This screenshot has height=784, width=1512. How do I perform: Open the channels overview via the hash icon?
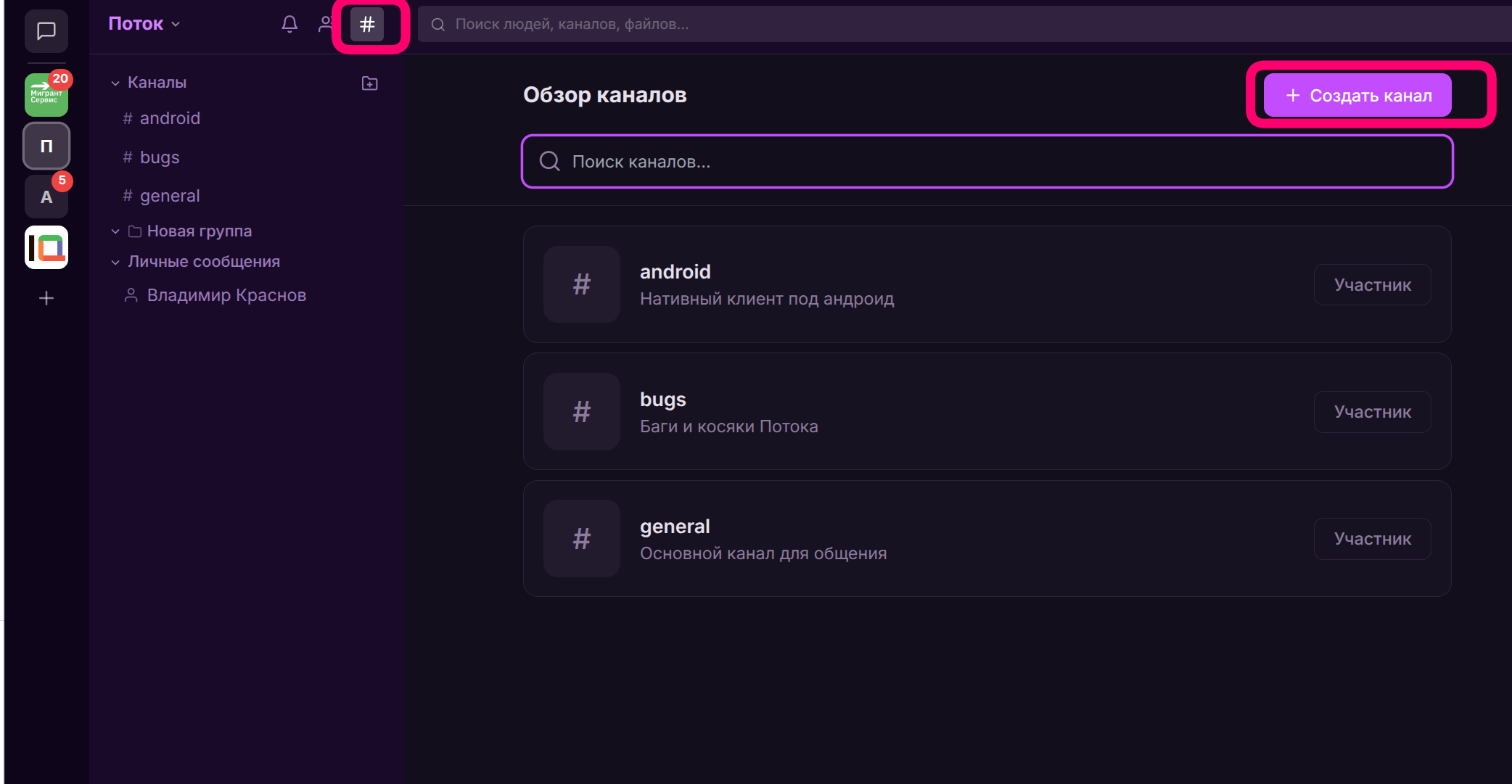click(x=367, y=25)
